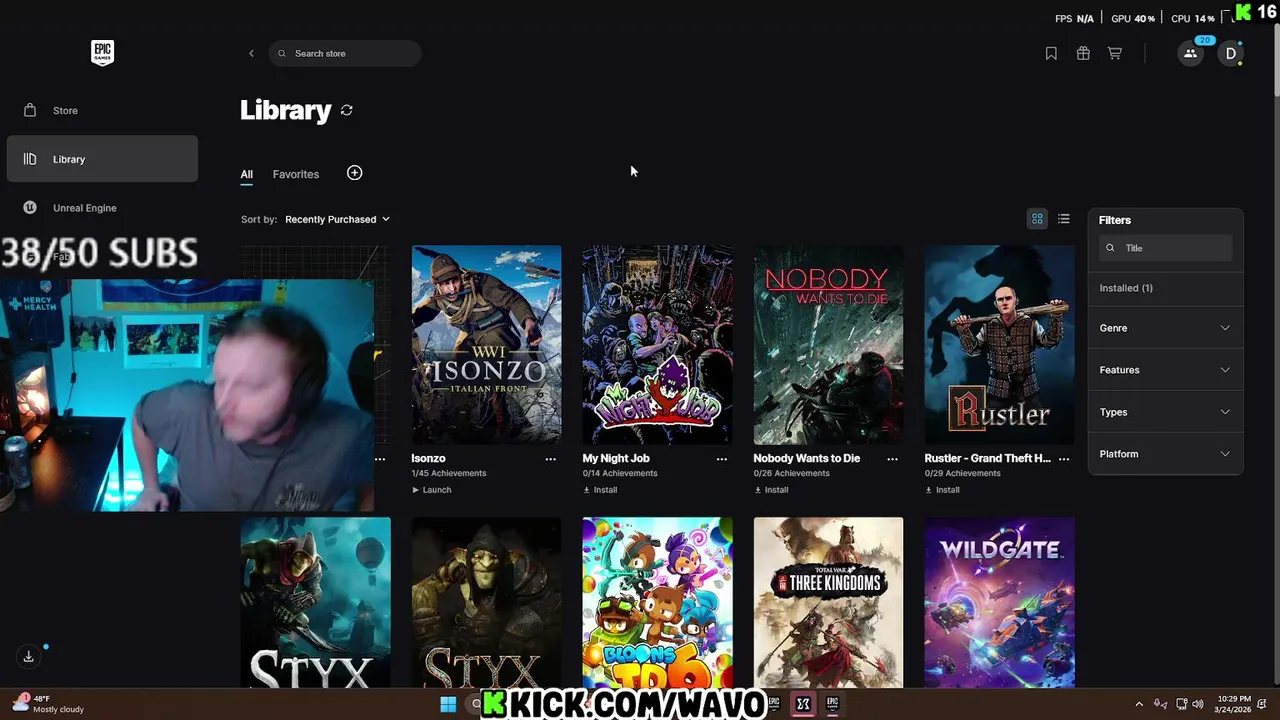The height and width of the screenshot is (720, 1280).
Task: Click the Title filter field
Action: (1165, 248)
